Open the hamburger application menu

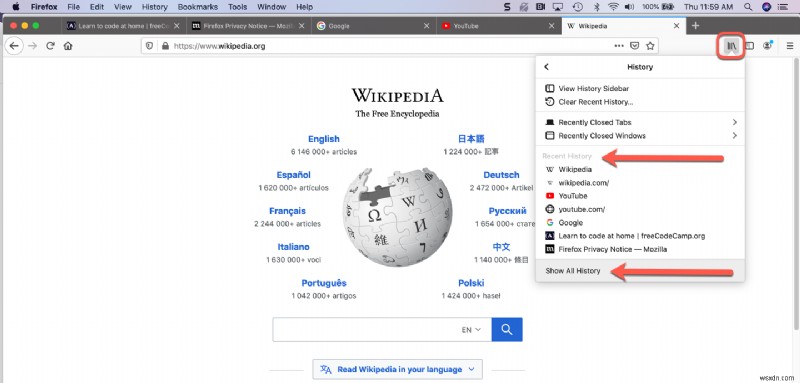click(789, 46)
